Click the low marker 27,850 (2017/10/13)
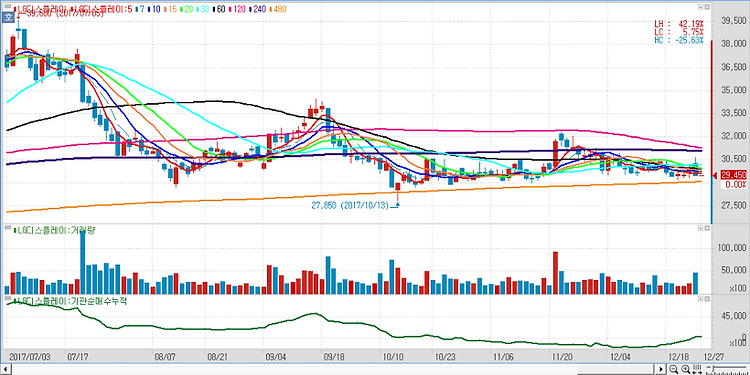750x375 pixels. coord(356,206)
